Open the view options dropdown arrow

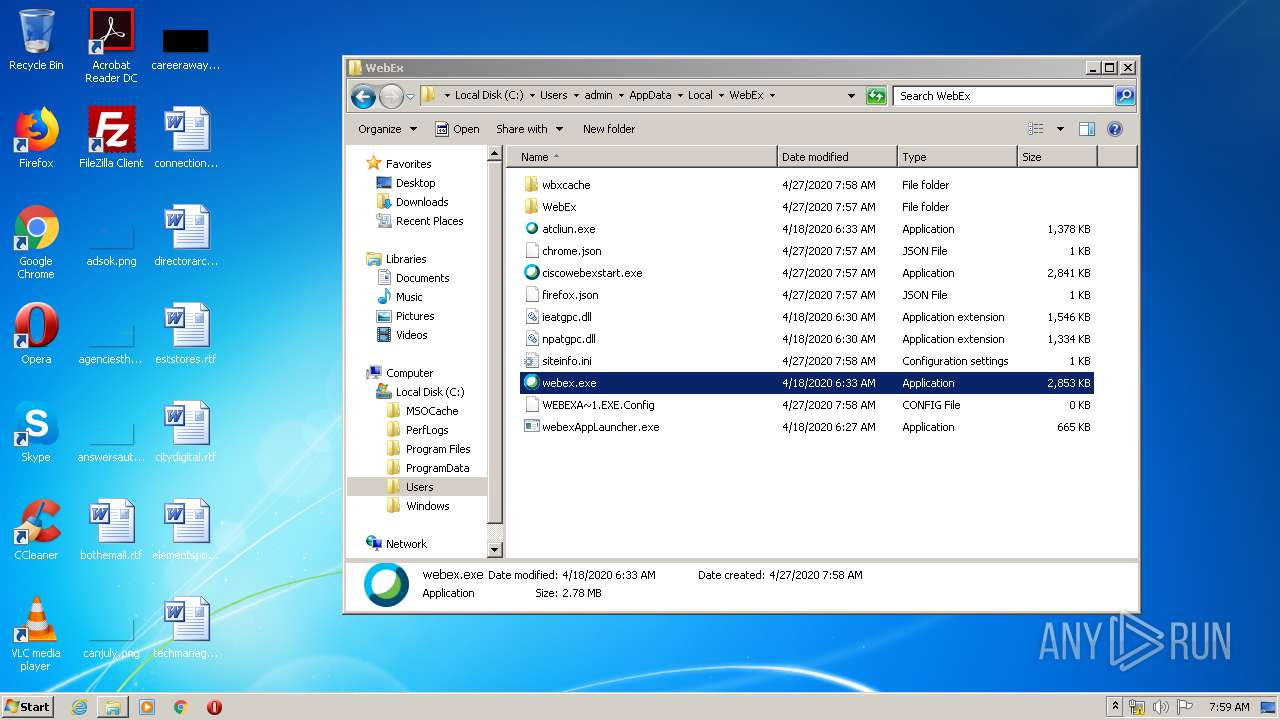tap(1060, 129)
